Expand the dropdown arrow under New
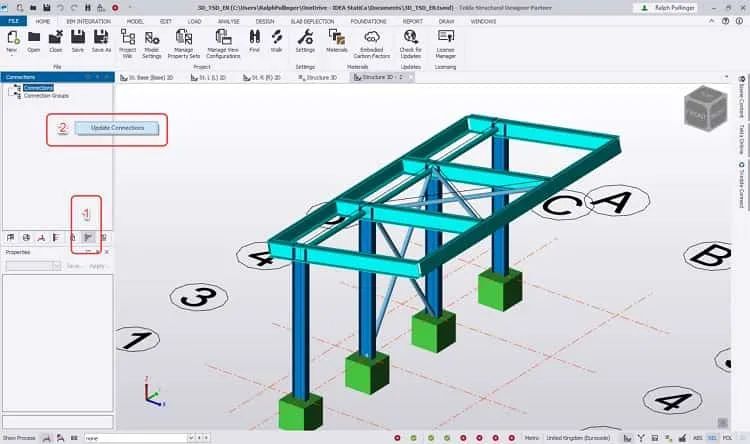Image resolution: width=750 pixels, height=444 pixels. (x=12, y=56)
